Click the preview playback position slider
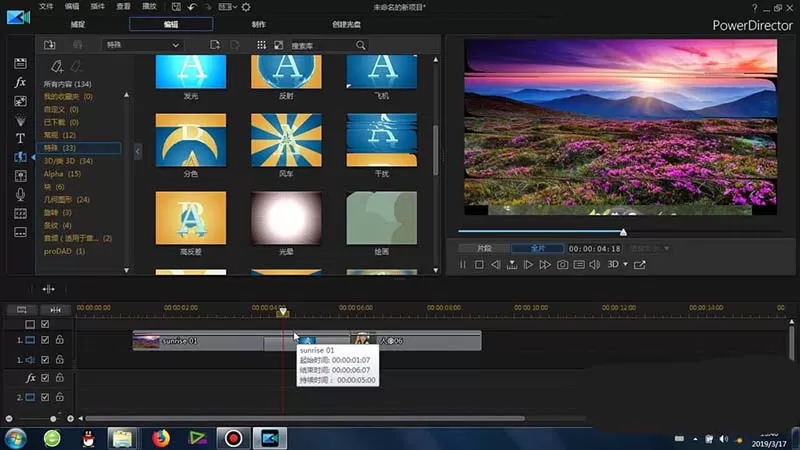The image size is (800, 450). tap(620, 232)
